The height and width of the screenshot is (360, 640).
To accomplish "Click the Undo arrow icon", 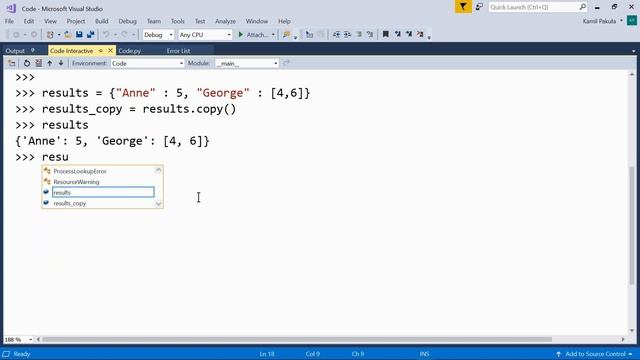I will click(x=106, y=35).
